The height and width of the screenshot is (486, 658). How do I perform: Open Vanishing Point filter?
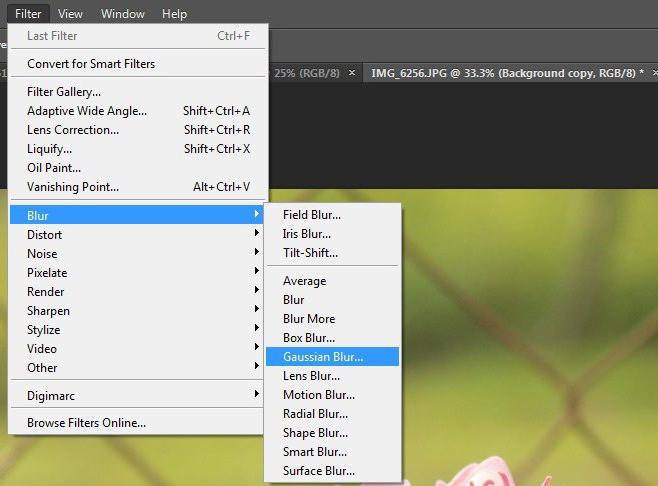coord(138,187)
